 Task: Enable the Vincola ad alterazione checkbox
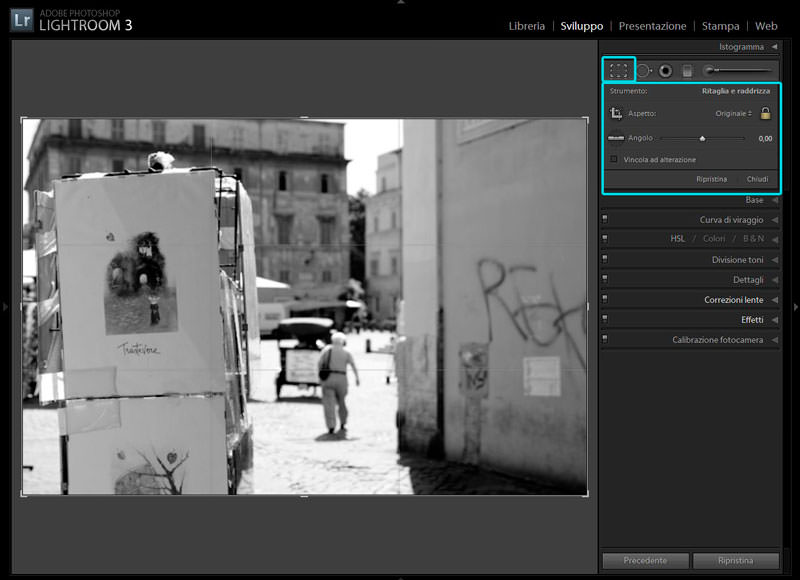[x=614, y=159]
